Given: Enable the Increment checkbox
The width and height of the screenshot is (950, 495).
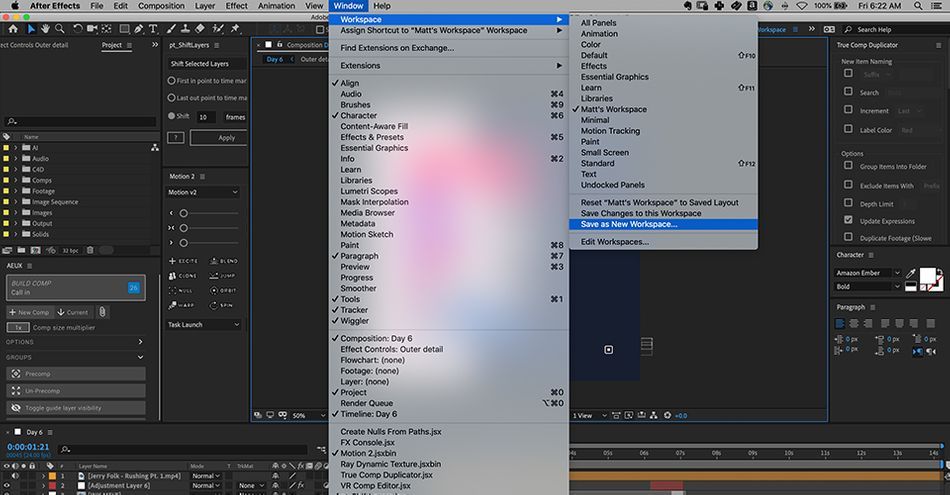Looking at the screenshot, I should 848,110.
